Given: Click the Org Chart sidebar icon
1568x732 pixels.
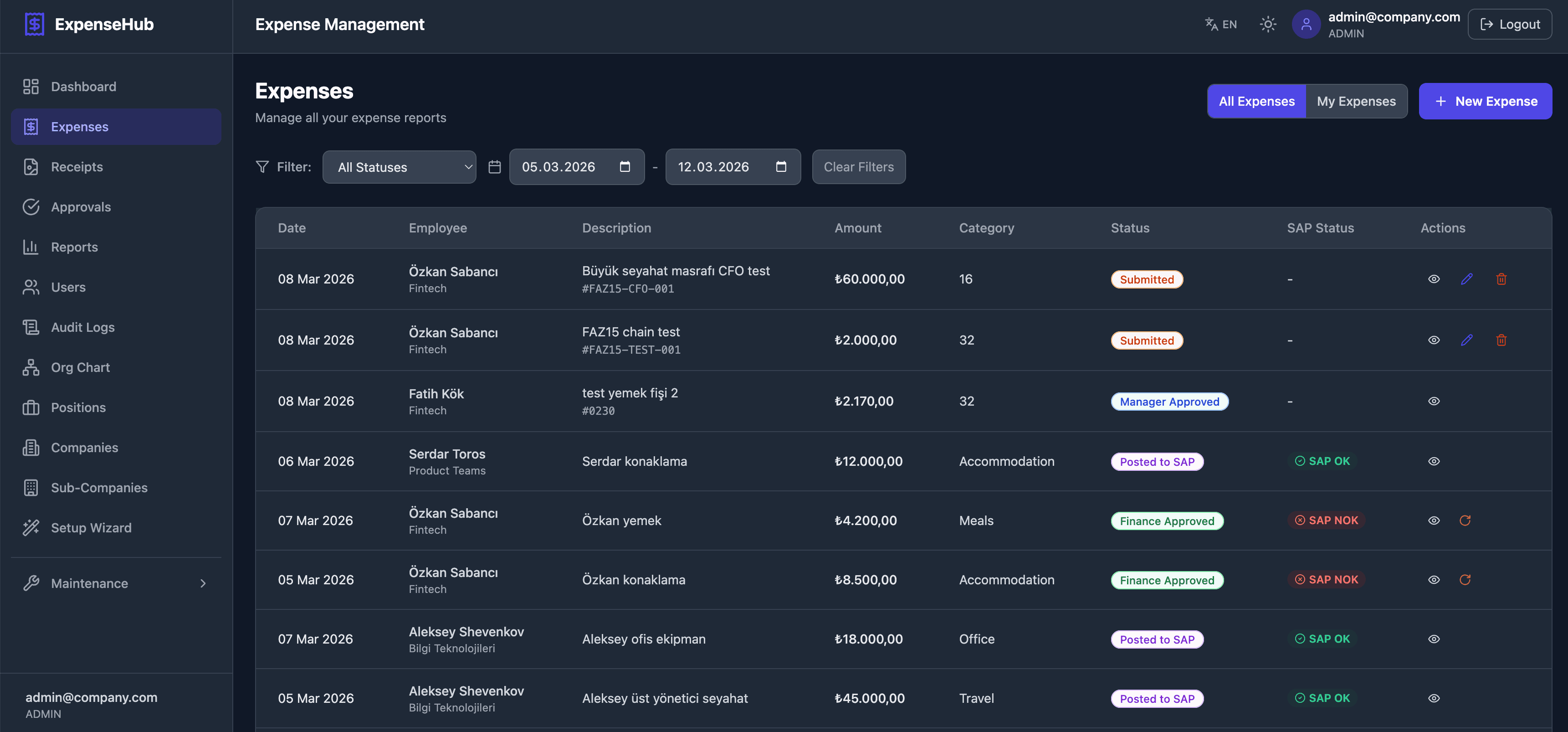Looking at the screenshot, I should (31, 367).
